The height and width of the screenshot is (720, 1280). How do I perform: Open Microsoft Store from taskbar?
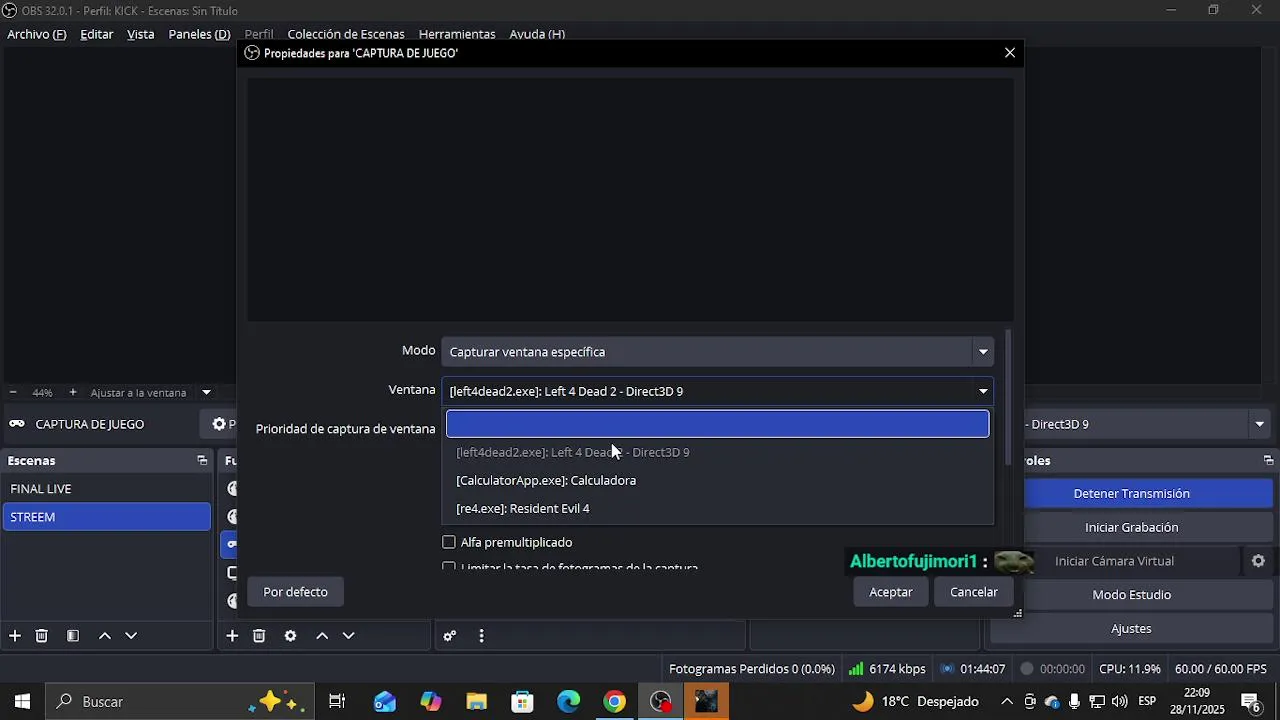click(x=522, y=702)
